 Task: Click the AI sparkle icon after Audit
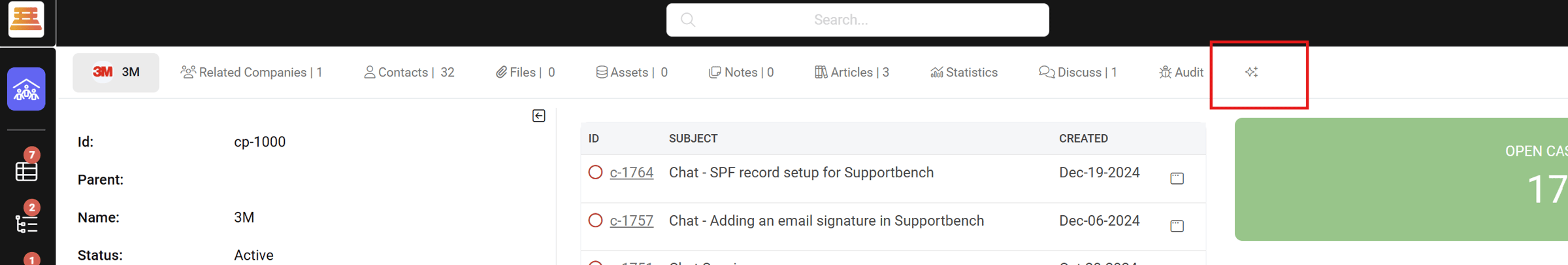pyautogui.click(x=1251, y=72)
